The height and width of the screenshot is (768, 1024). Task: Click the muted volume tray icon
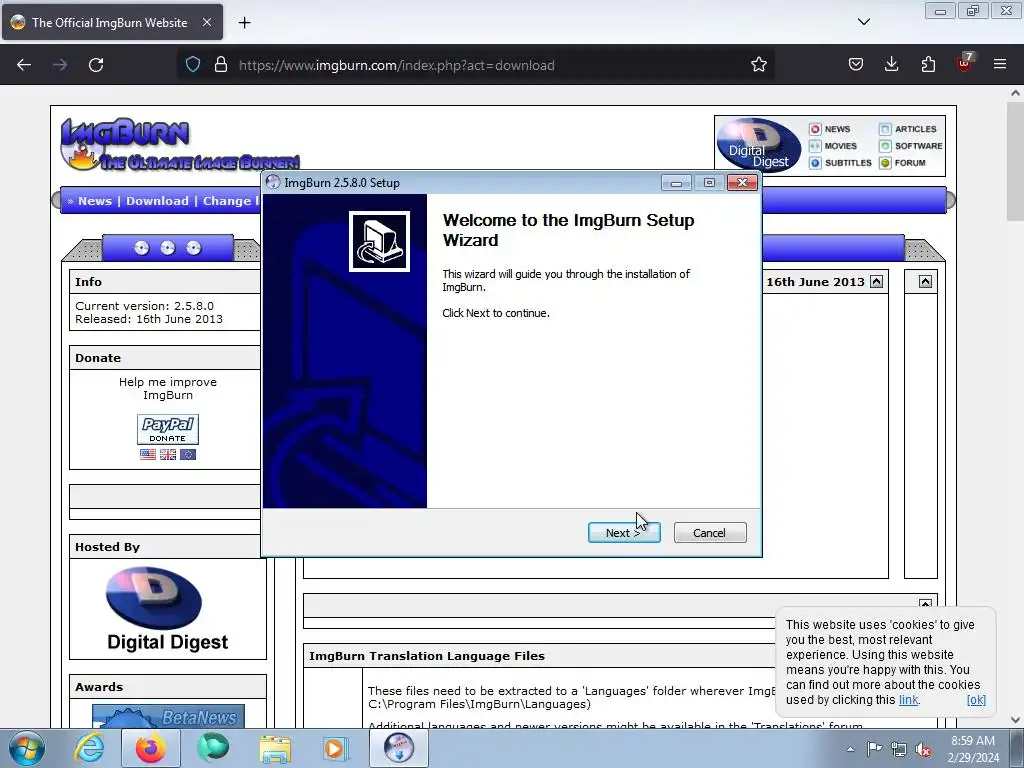point(923,749)
